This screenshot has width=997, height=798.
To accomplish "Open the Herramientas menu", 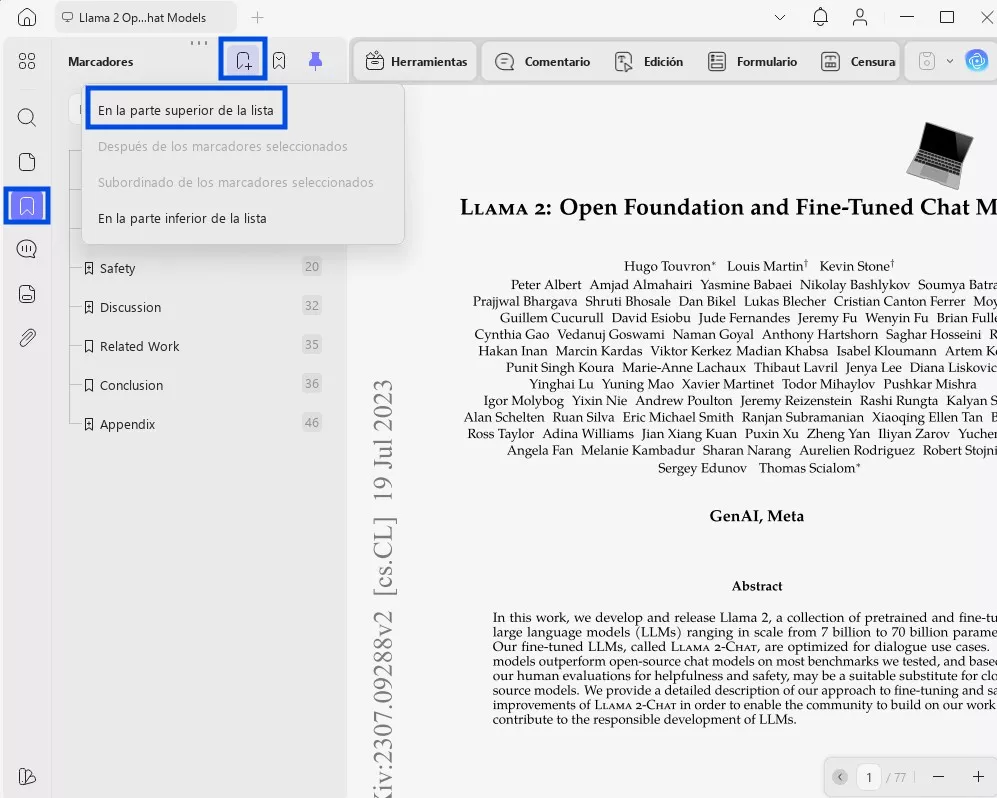I will pyautogui.click(x=416, y=61).
